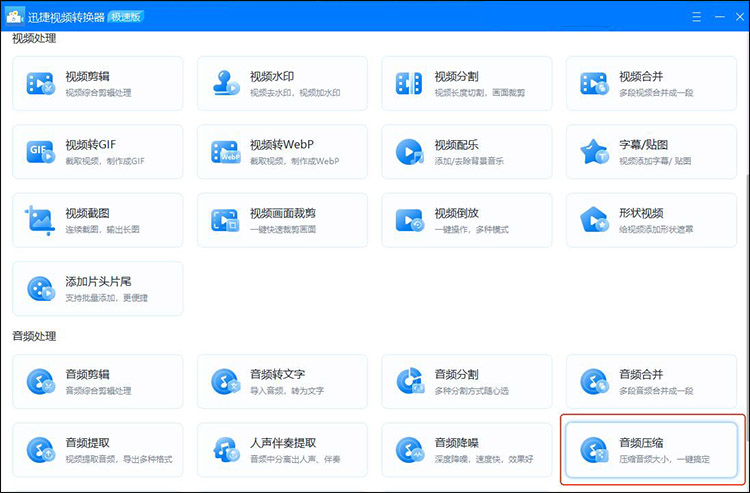Click the 极速版 badge in title bar

coord(126,16)
